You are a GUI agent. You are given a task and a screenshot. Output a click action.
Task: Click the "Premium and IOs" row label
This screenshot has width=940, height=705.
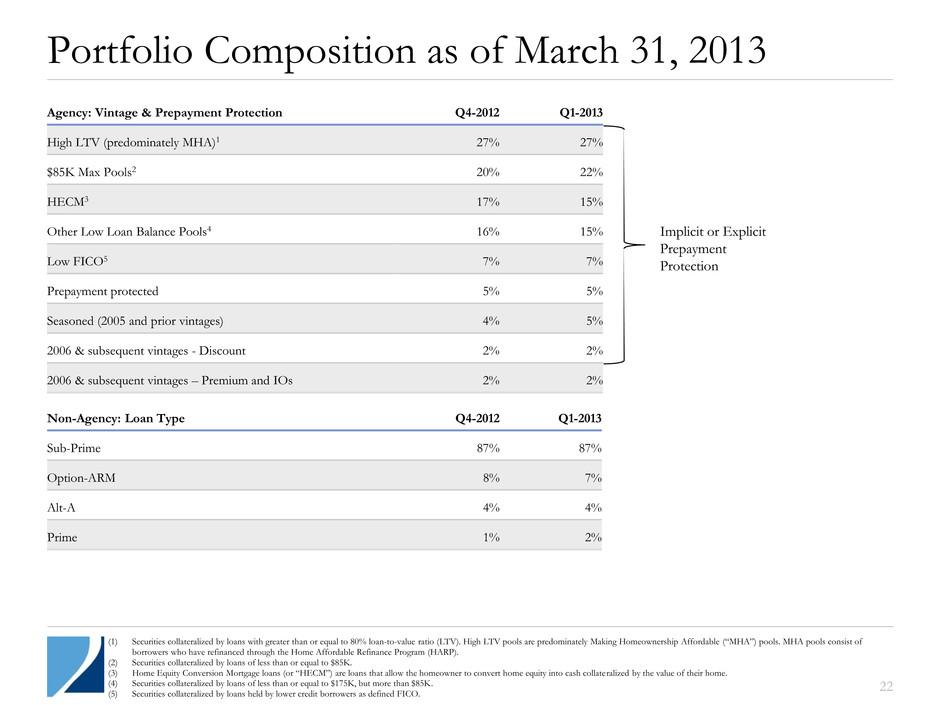(170, 380)
